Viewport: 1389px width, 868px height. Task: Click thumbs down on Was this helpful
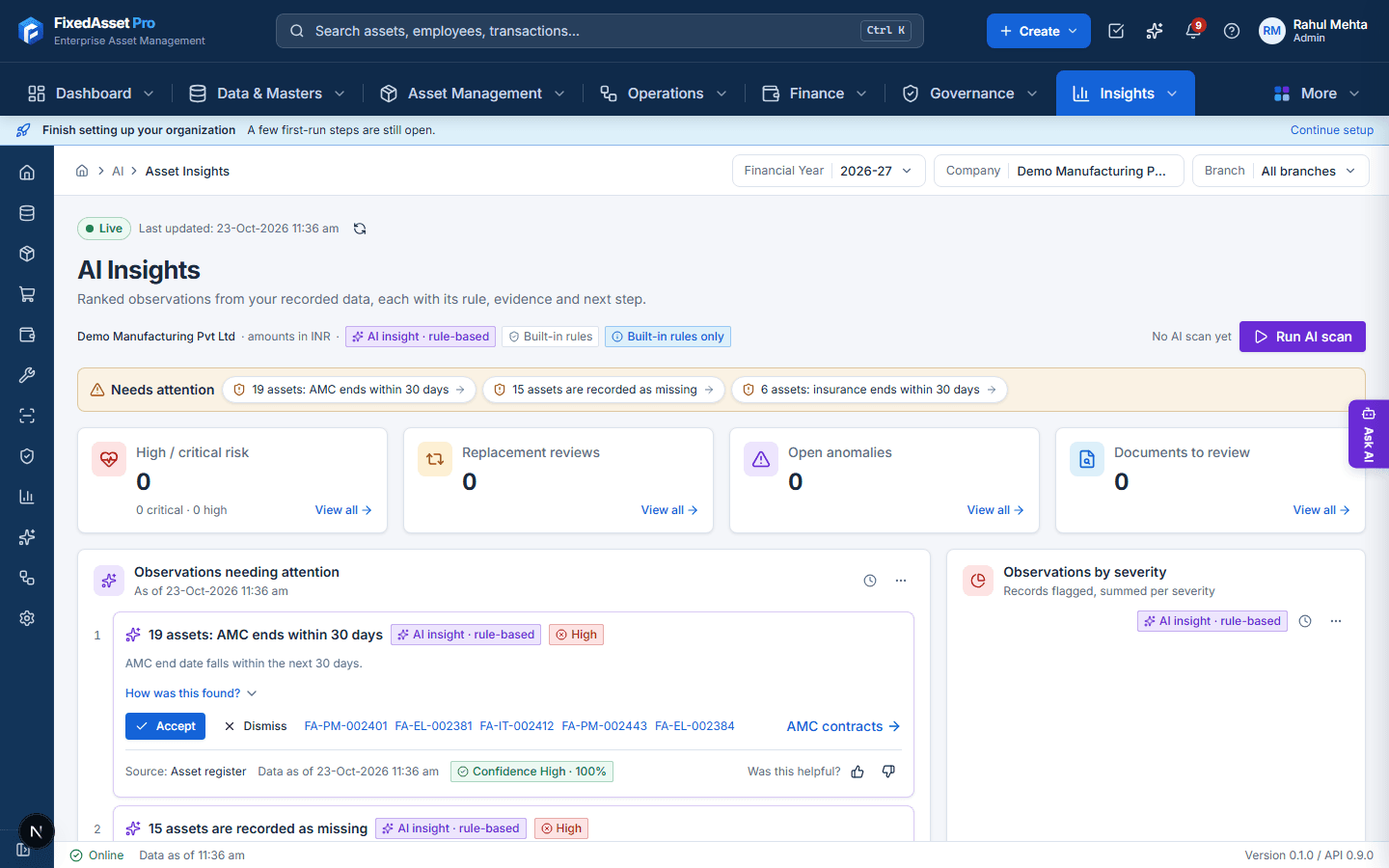click(888, 772)
